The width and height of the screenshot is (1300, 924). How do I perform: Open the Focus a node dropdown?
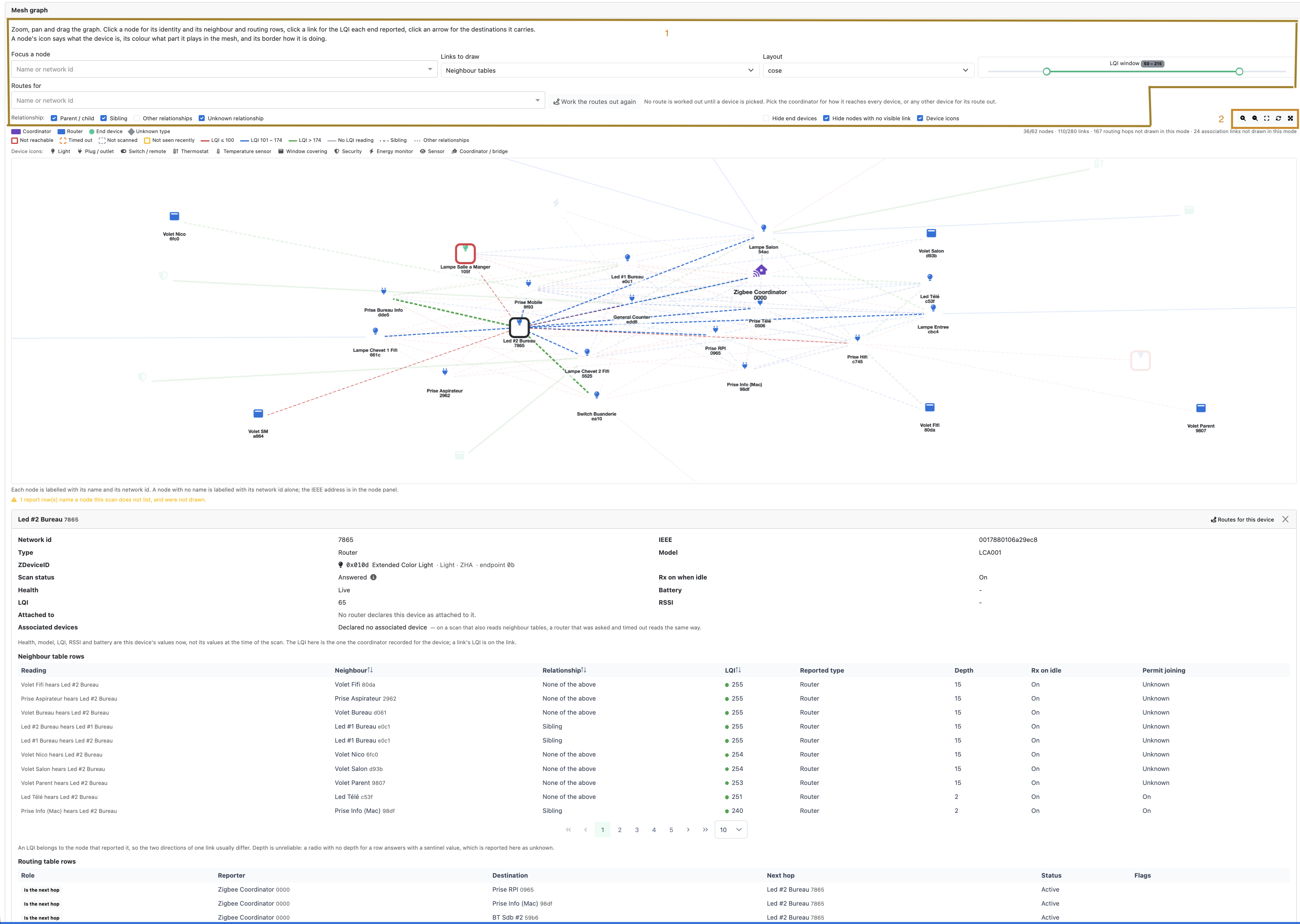click(224, 70)
